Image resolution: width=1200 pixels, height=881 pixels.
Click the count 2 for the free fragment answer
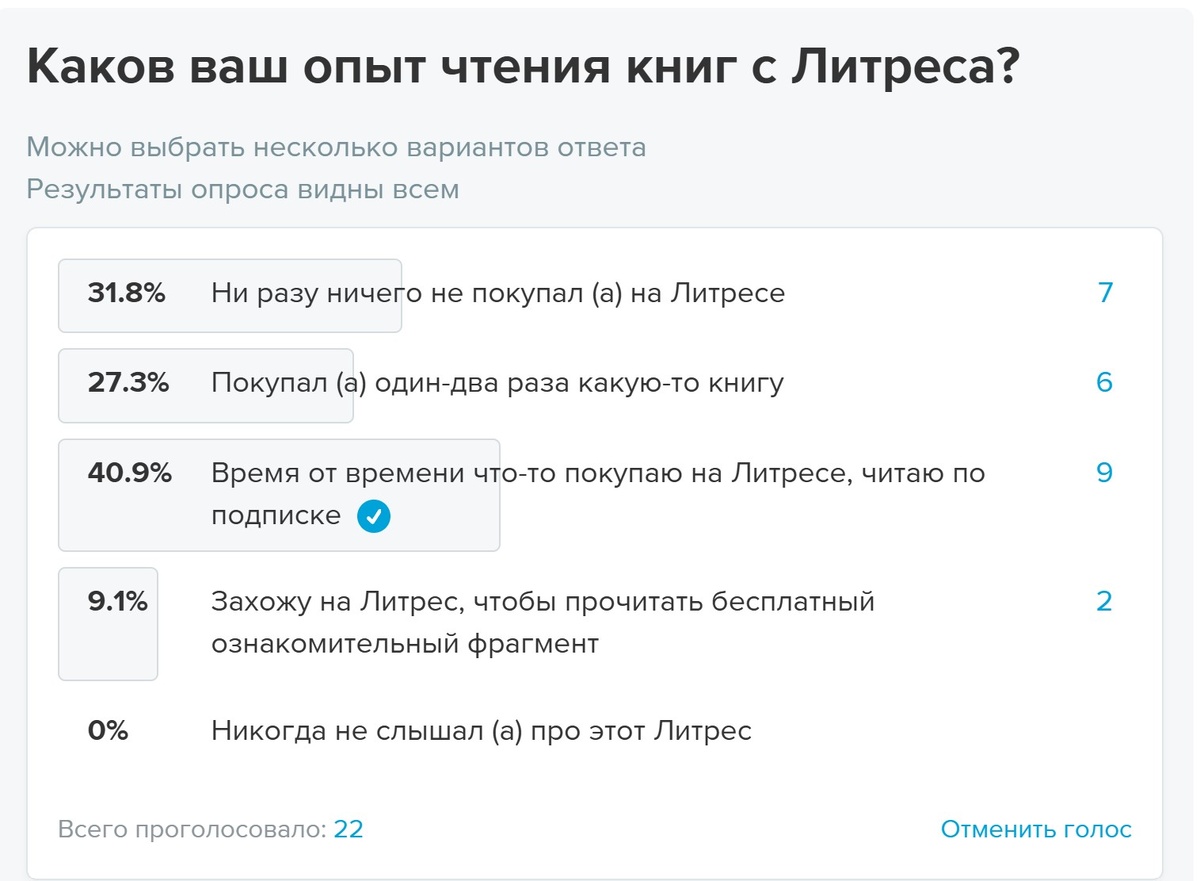1104,601
